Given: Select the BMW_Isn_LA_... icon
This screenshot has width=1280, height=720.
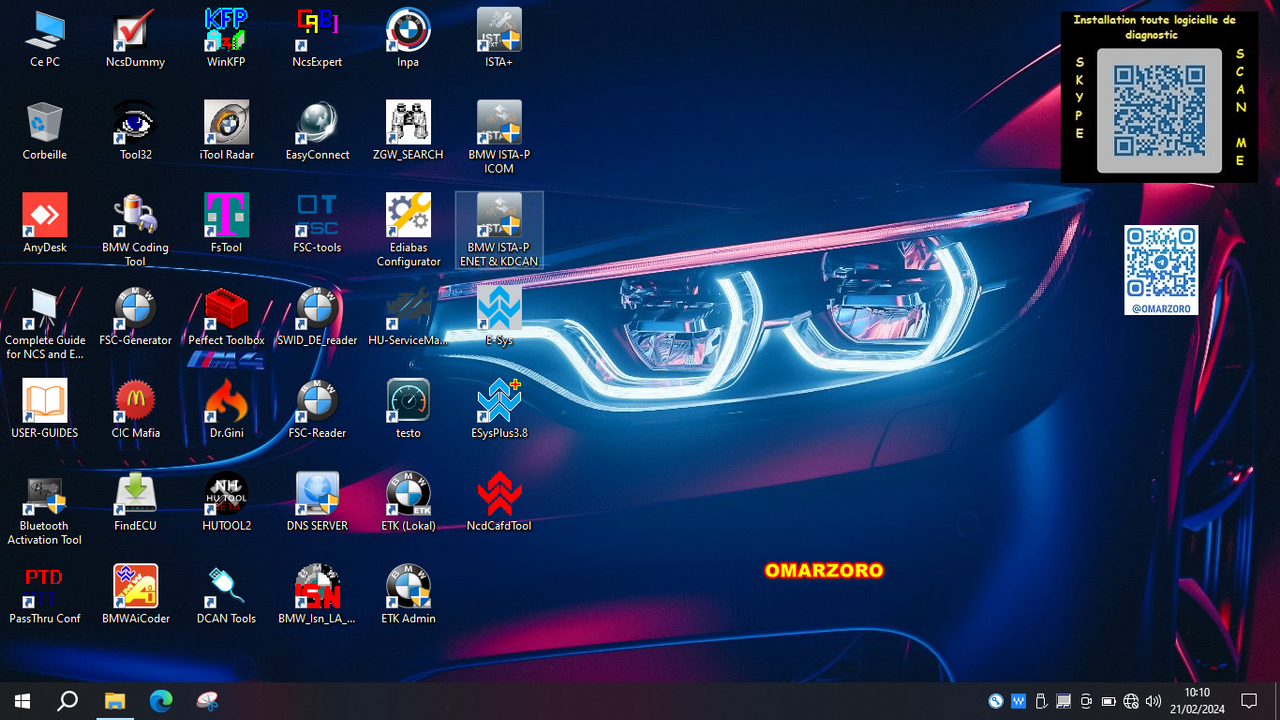Looking at the screenshot, I should pyautogui.click(x=317, y=596).
